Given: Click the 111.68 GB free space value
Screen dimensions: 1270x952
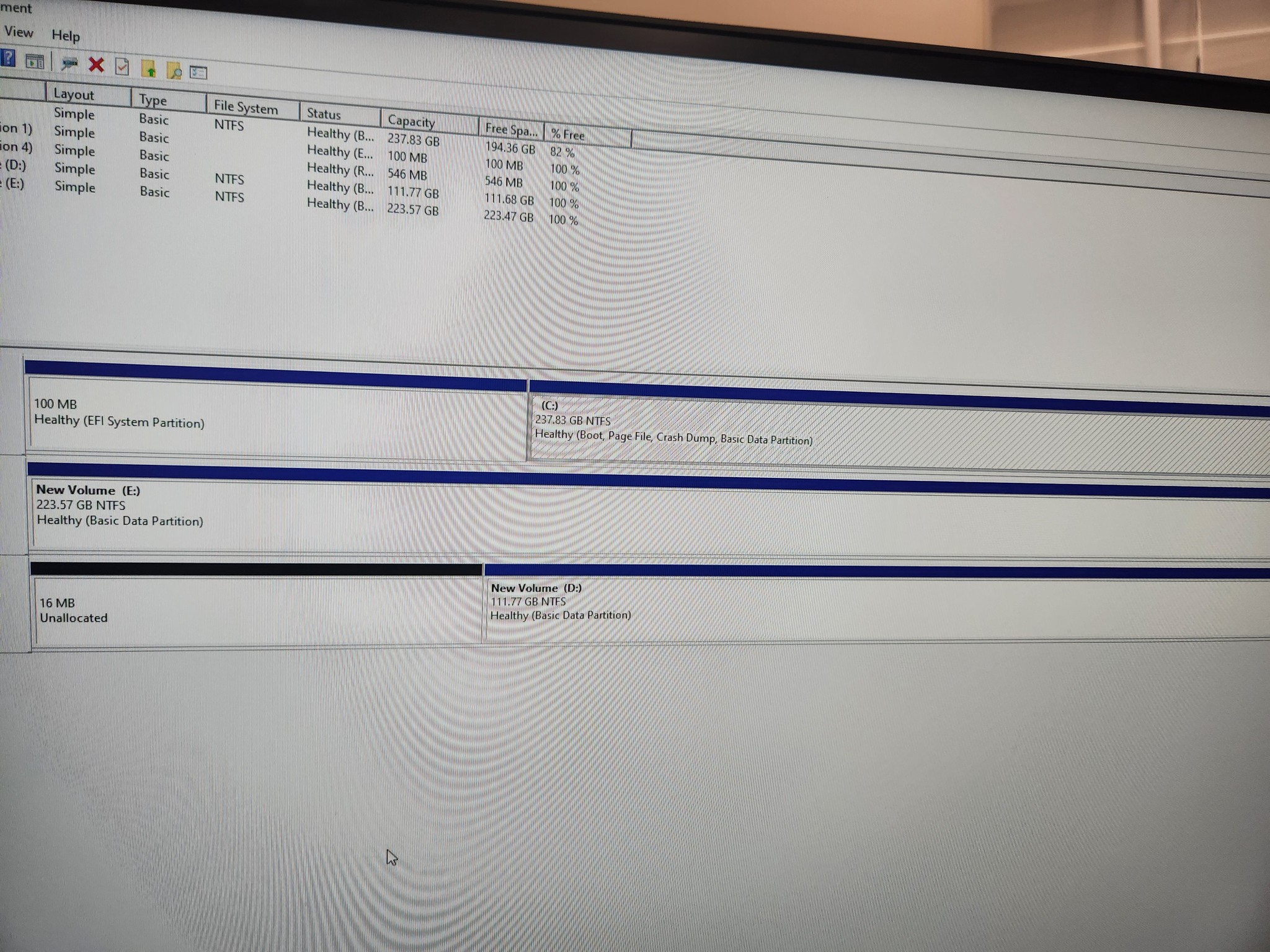Looking at the screenshot, I should [x=509, y=200].
